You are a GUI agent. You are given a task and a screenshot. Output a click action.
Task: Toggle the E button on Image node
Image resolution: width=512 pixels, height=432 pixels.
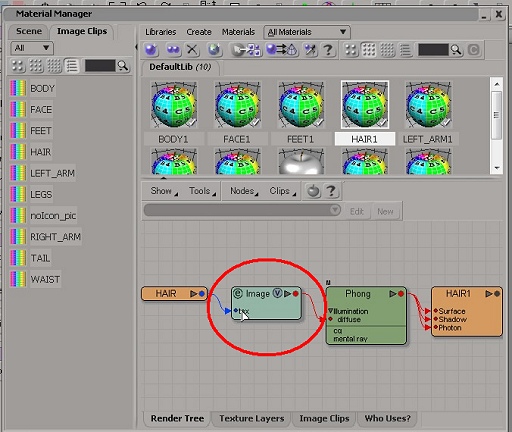238,293
